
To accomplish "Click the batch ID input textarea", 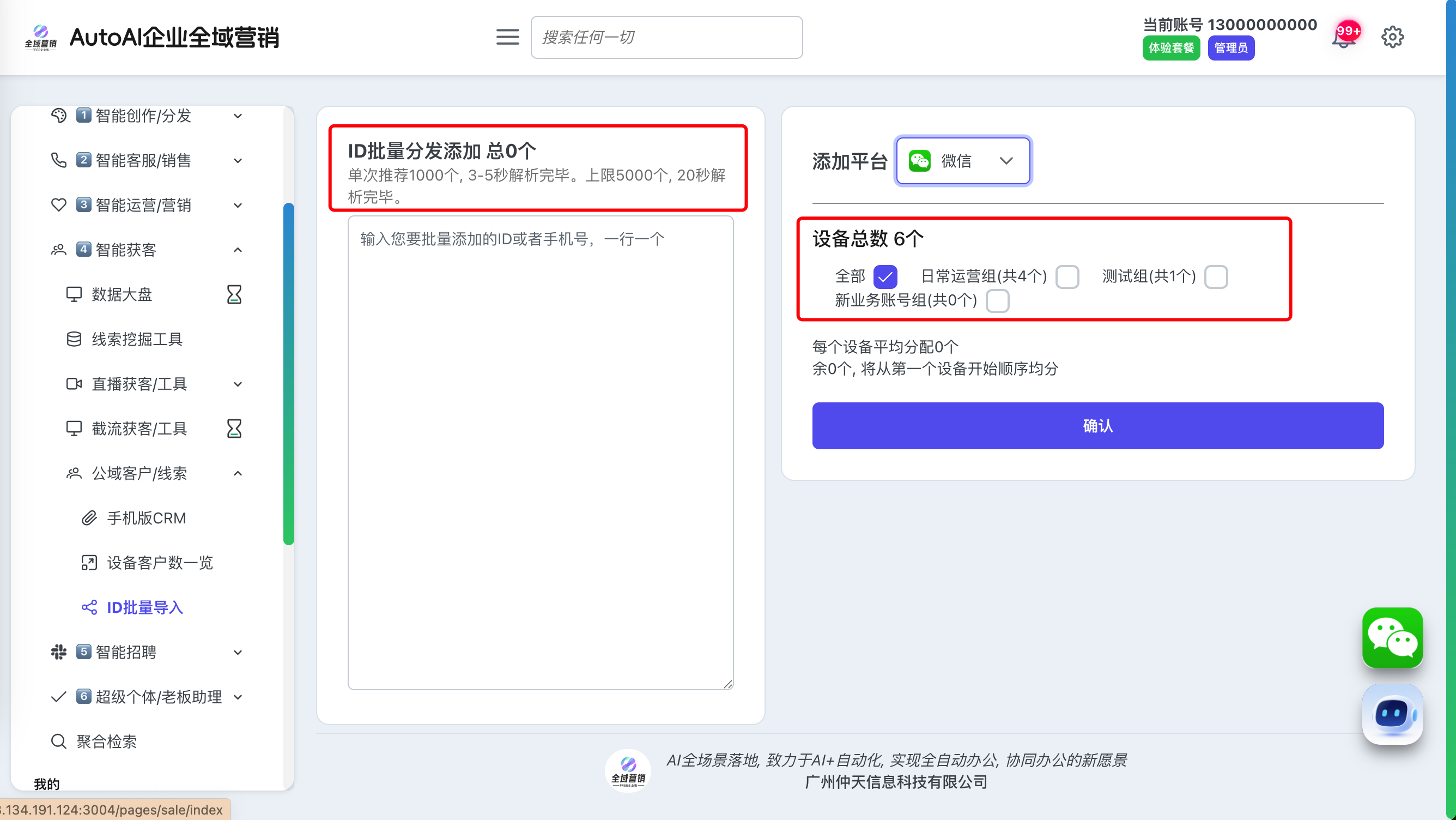I will 540,453.
